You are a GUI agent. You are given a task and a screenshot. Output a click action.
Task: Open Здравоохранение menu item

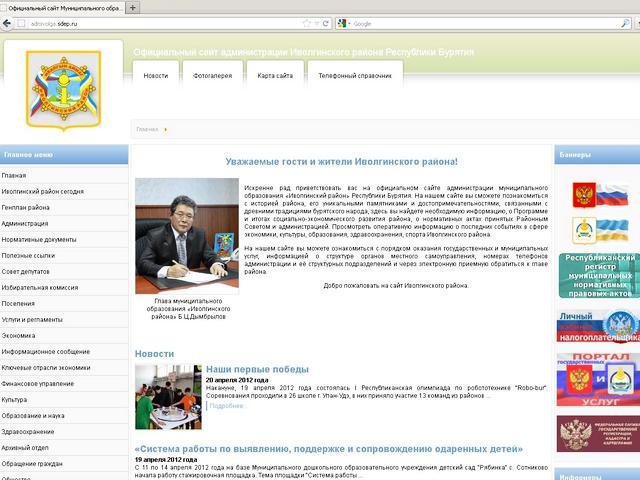pyautogui.click(x=64, y=431)
